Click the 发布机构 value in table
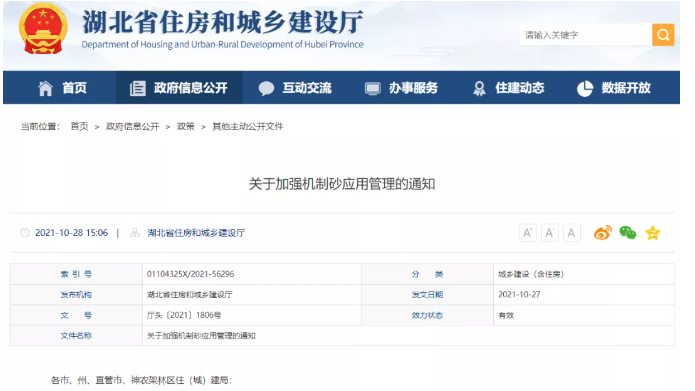Image resolution: width=695 pixels, height=391 pixels. pyautogui.click(x=190, y=294)
